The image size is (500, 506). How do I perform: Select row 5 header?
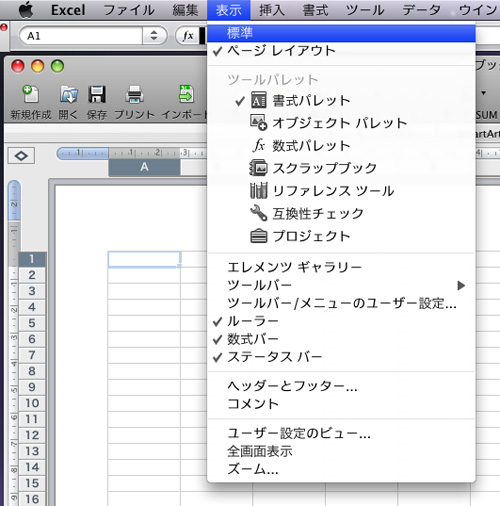click(x=32, y=323)
